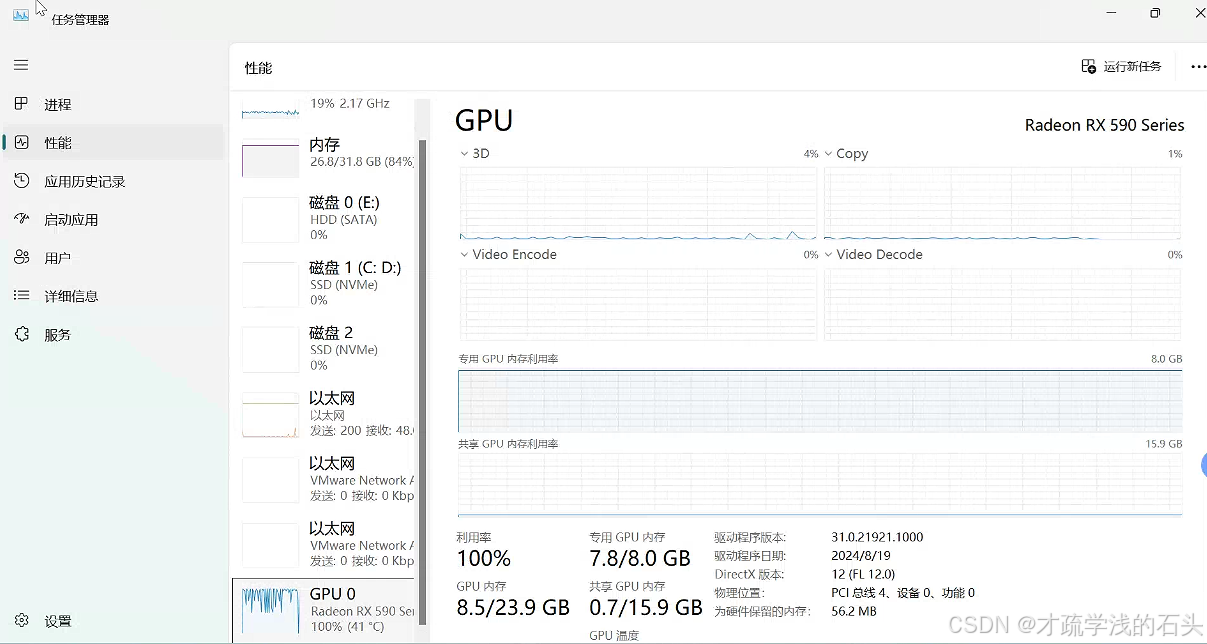
Task: Click the GPU 温度 label
Action: 614,636
